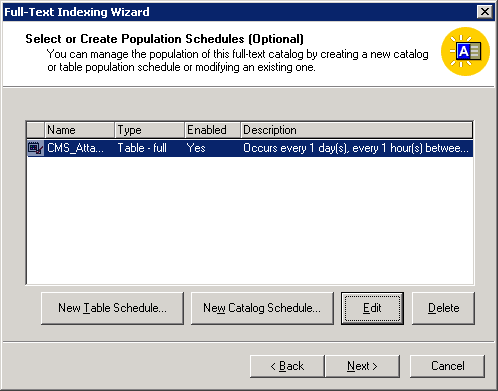Viewport: 498px width, 391px height.
Task: Open the New Table Schedule dialog
Action: click(112, 308)
